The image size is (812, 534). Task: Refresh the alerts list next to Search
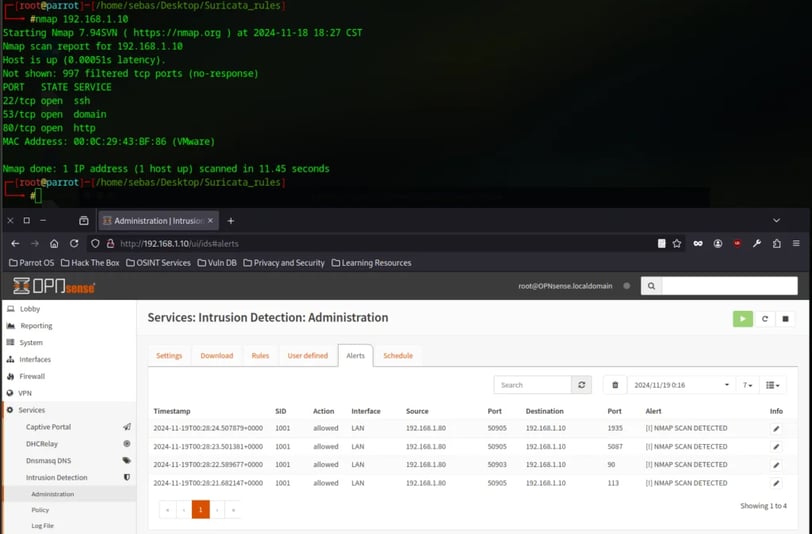(582, 385)
